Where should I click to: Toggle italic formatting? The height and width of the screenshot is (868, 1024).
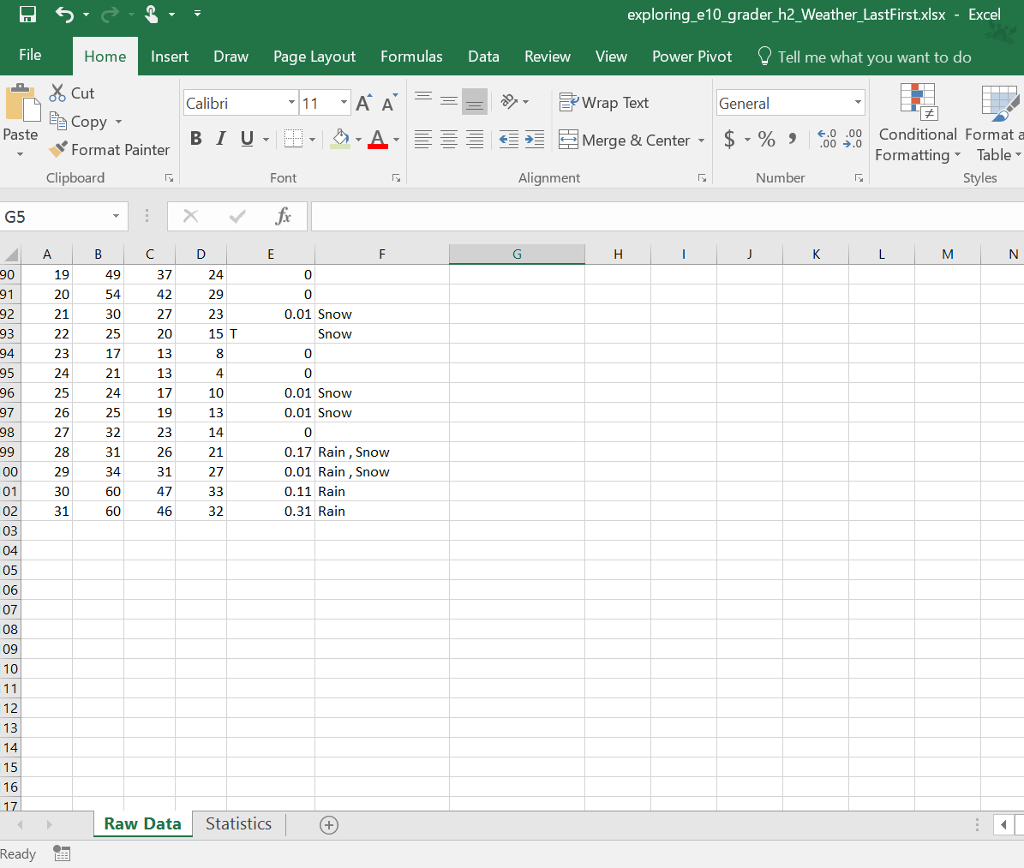[220, 139]
